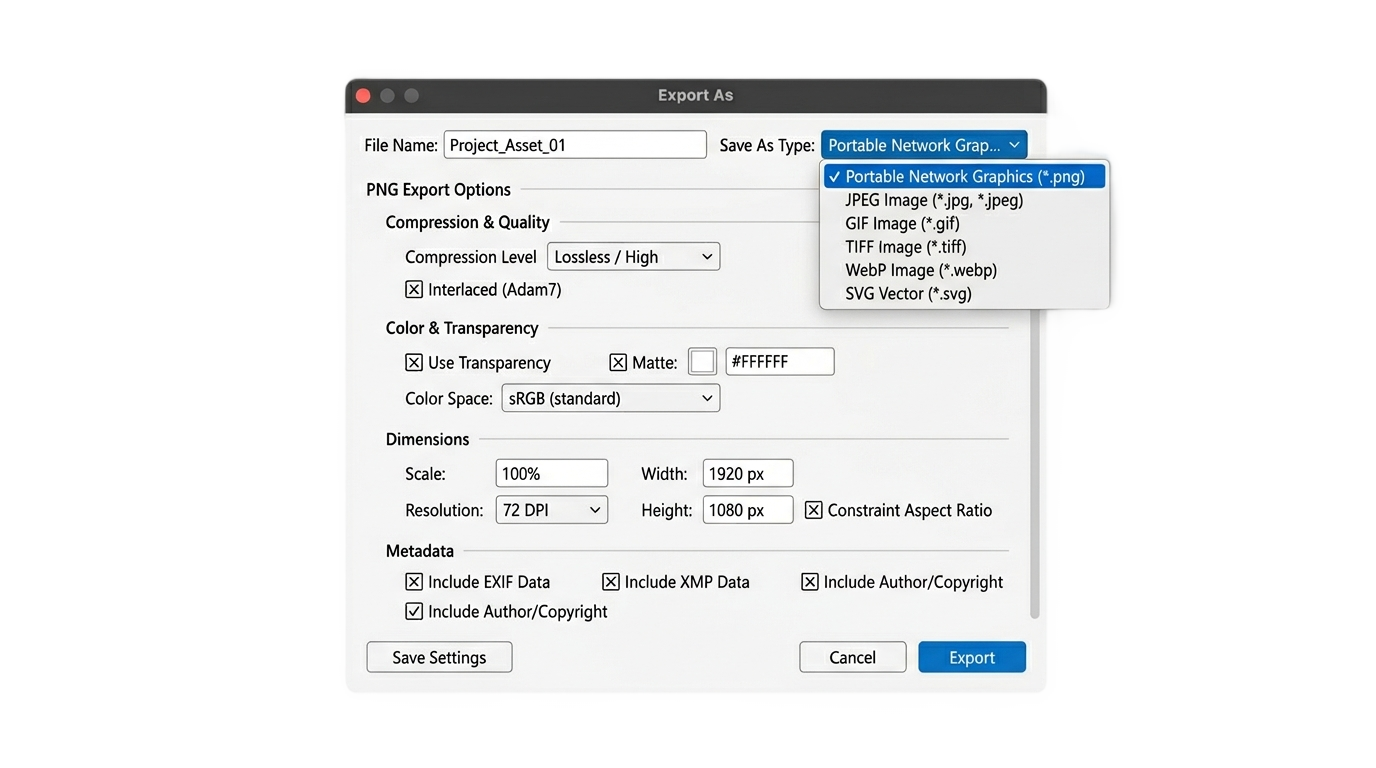Open the Save As Type dropdown
Image resolution: width=1376 pixels, height=768 pixels.
(x=924, y=145)
